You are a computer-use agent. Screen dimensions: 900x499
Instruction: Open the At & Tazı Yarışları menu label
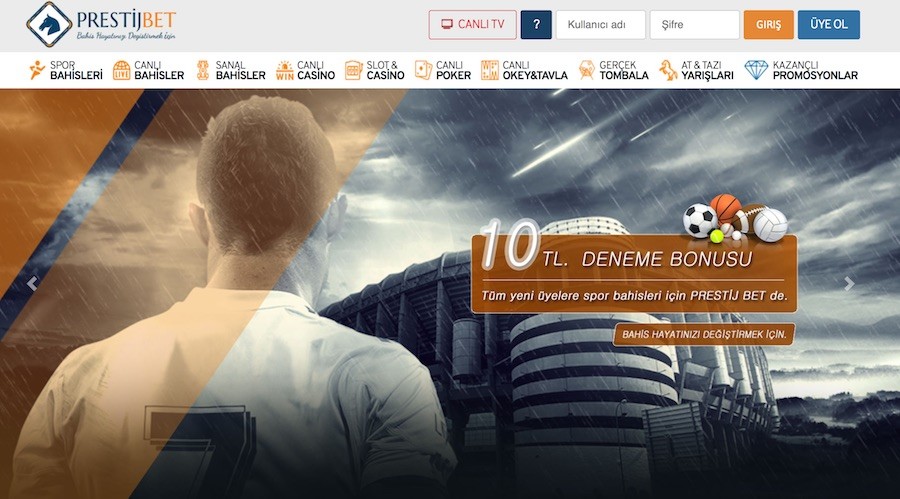coord(707,70)
